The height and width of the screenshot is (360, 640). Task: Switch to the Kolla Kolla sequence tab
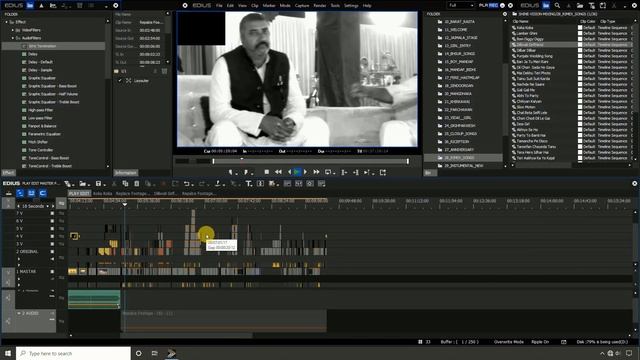point(102,193)
